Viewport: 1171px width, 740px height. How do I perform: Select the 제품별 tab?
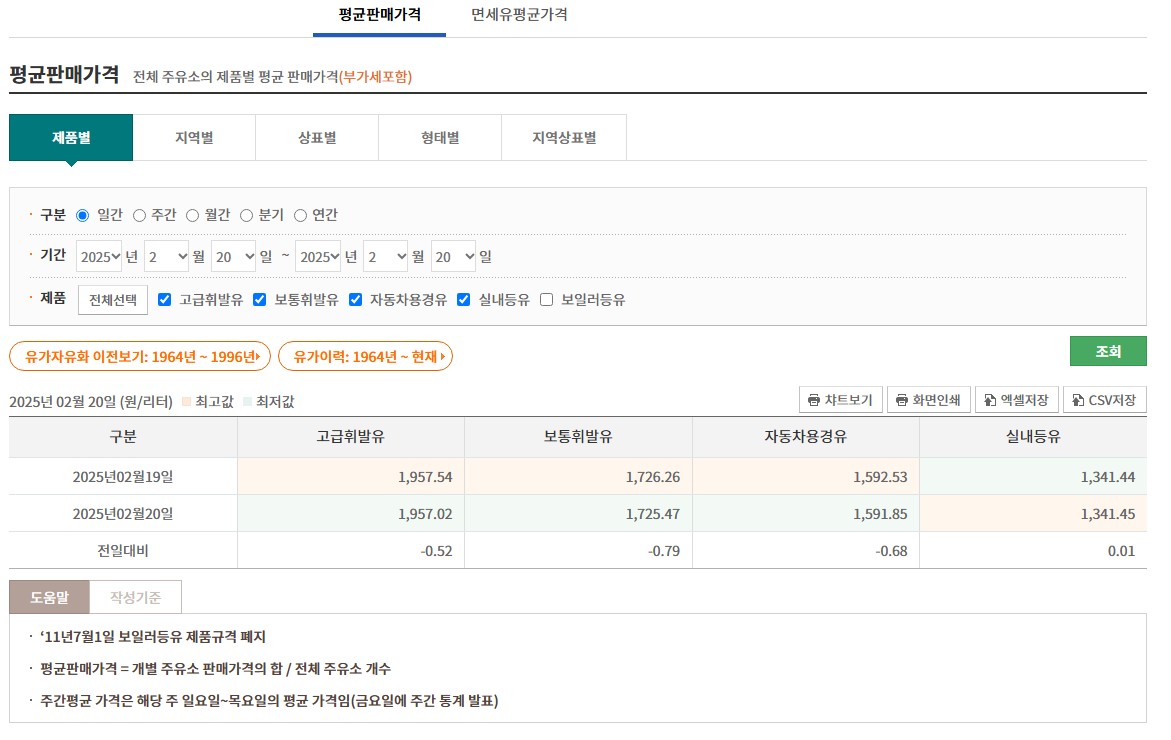coord(71,137)
